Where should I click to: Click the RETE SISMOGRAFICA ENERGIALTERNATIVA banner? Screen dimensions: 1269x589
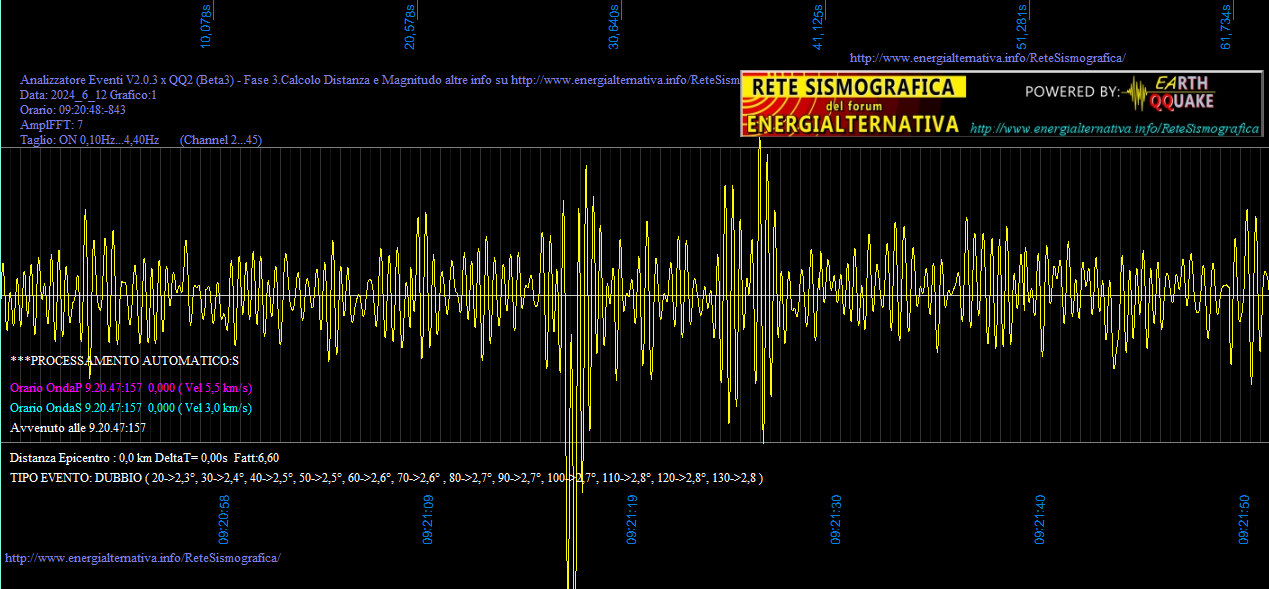point(853,104)
